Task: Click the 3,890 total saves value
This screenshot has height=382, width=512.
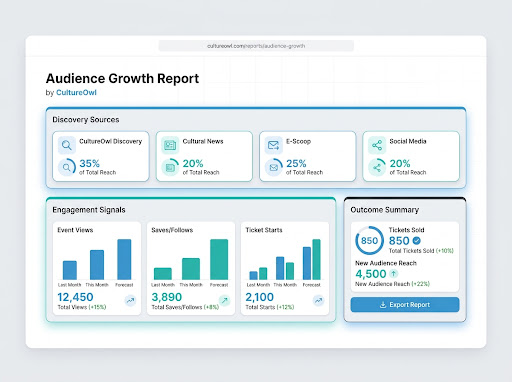Action: click(167, 297)
